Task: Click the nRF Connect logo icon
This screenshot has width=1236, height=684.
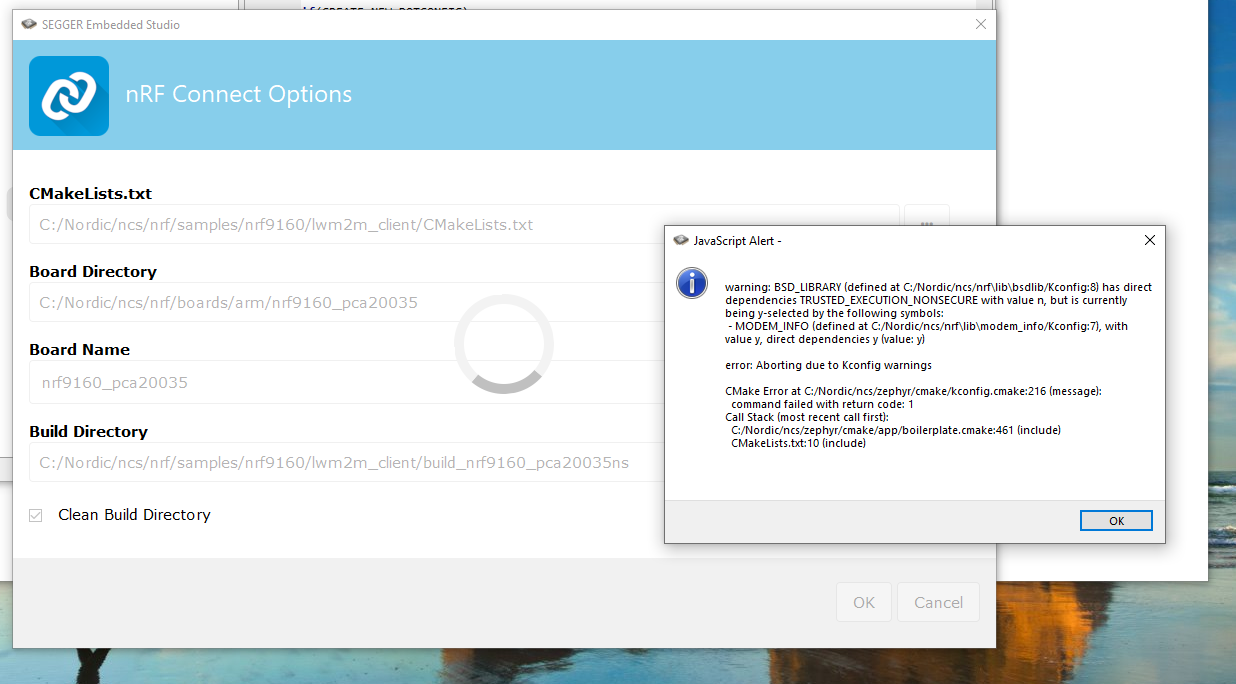Action: pyautogui.click(x=69, y=95)
